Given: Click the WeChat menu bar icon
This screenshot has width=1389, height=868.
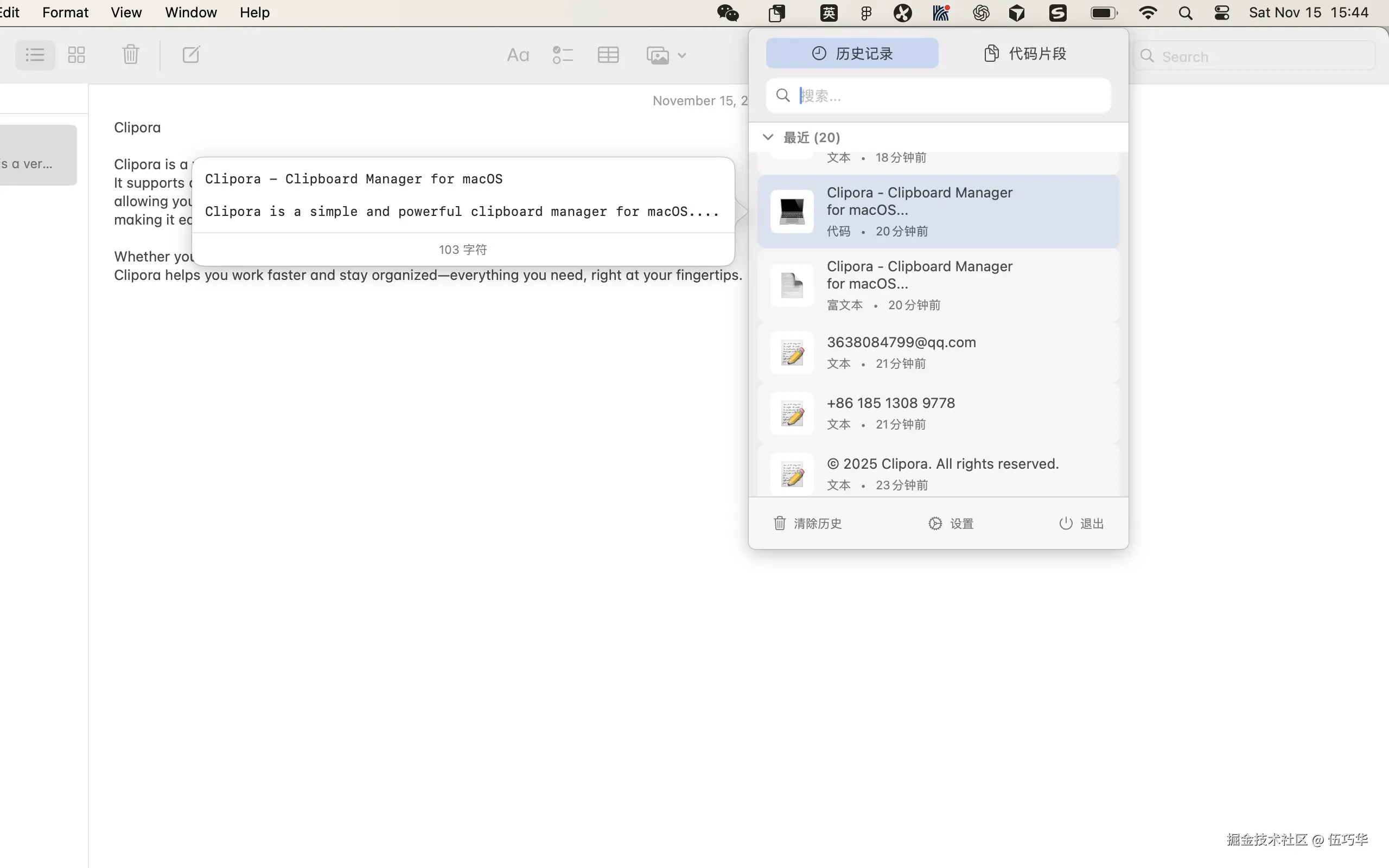Looking at the screenshot, I should (x=728, y=12).
